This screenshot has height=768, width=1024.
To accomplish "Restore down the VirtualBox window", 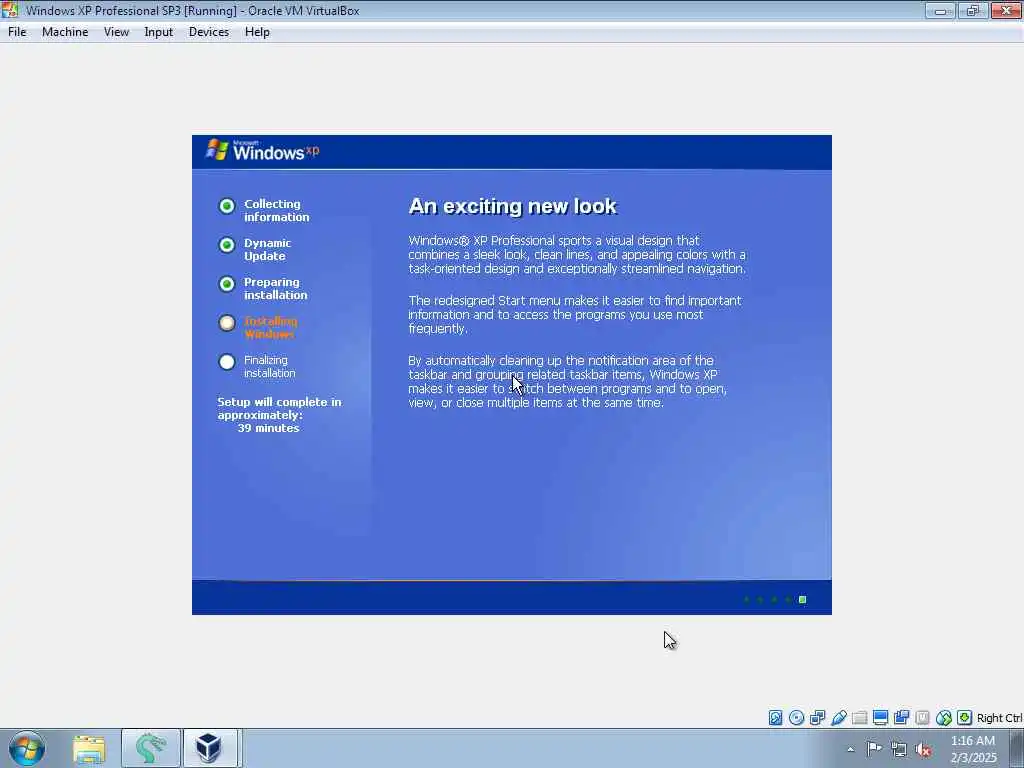I will (973, 10).
